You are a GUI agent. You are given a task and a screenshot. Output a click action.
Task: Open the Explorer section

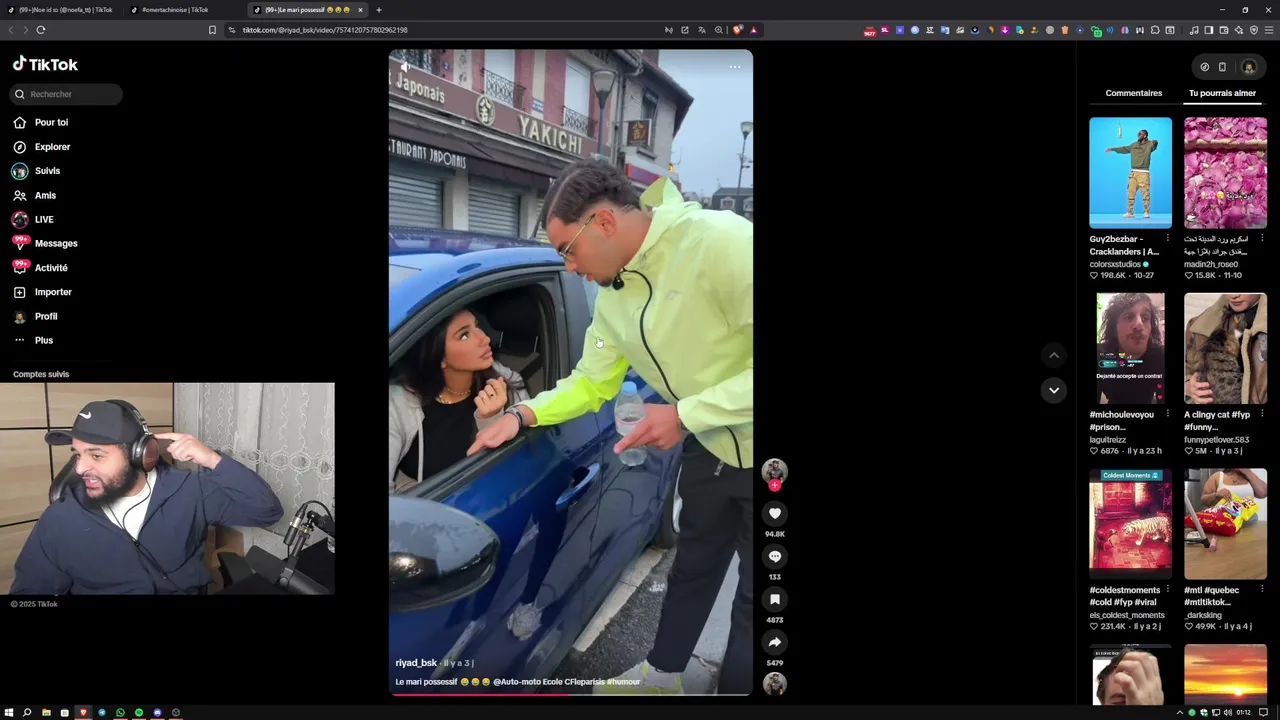pos(41,147)
